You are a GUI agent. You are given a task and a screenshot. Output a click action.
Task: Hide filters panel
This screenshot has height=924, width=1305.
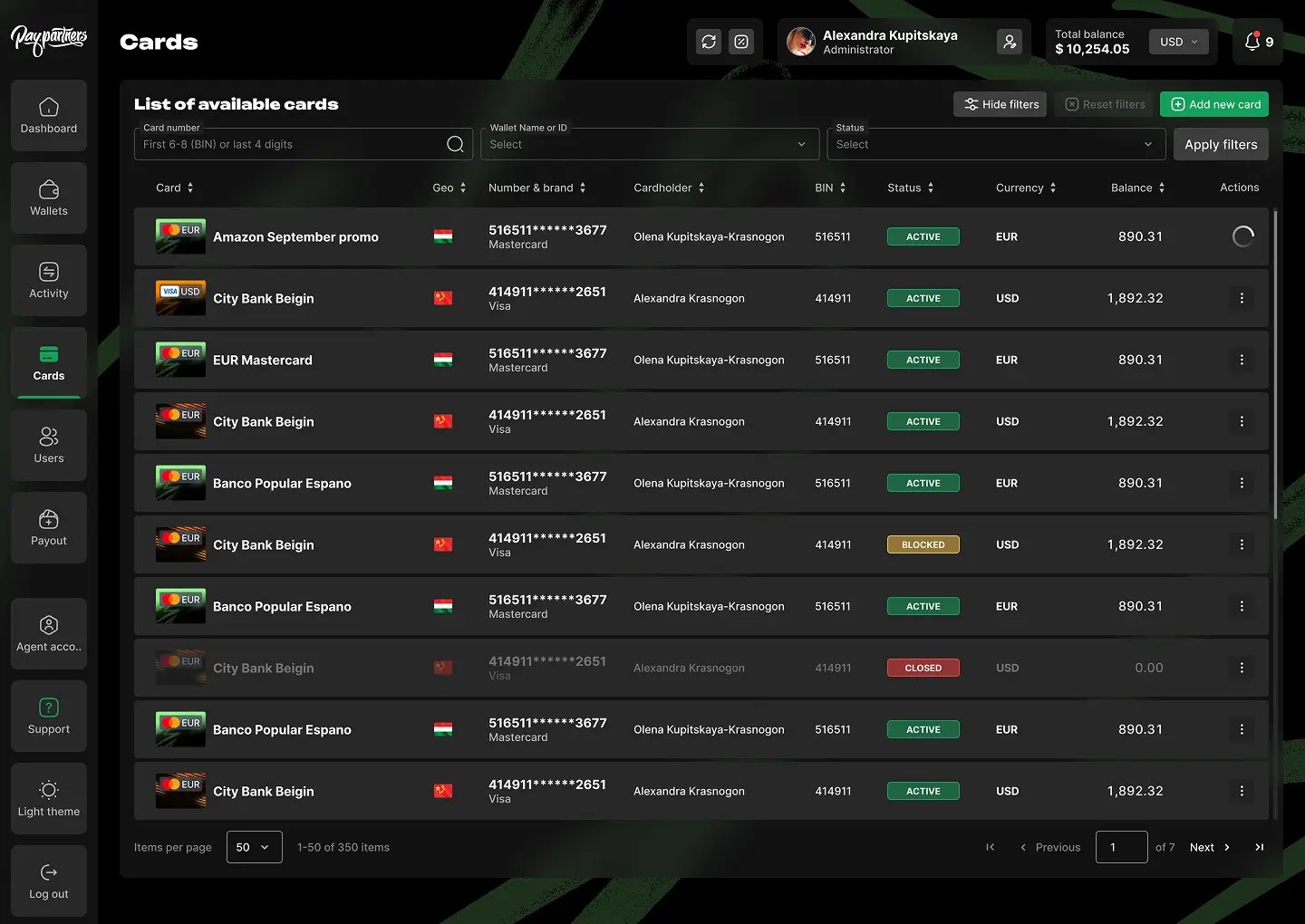(1000, 104)
